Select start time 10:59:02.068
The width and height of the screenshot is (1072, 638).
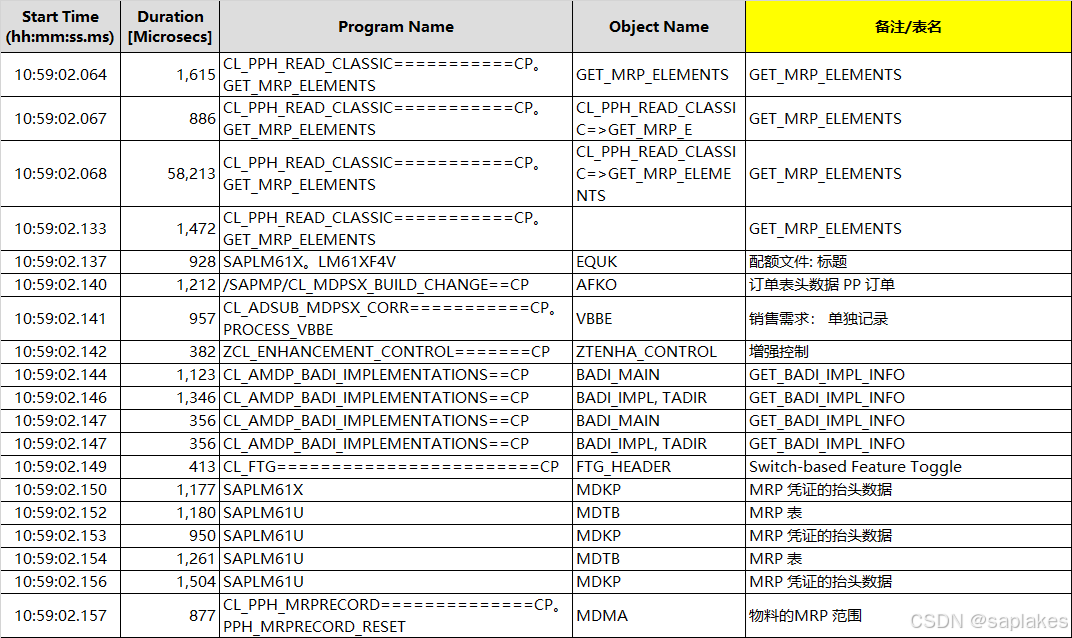[x=60, y=174]
